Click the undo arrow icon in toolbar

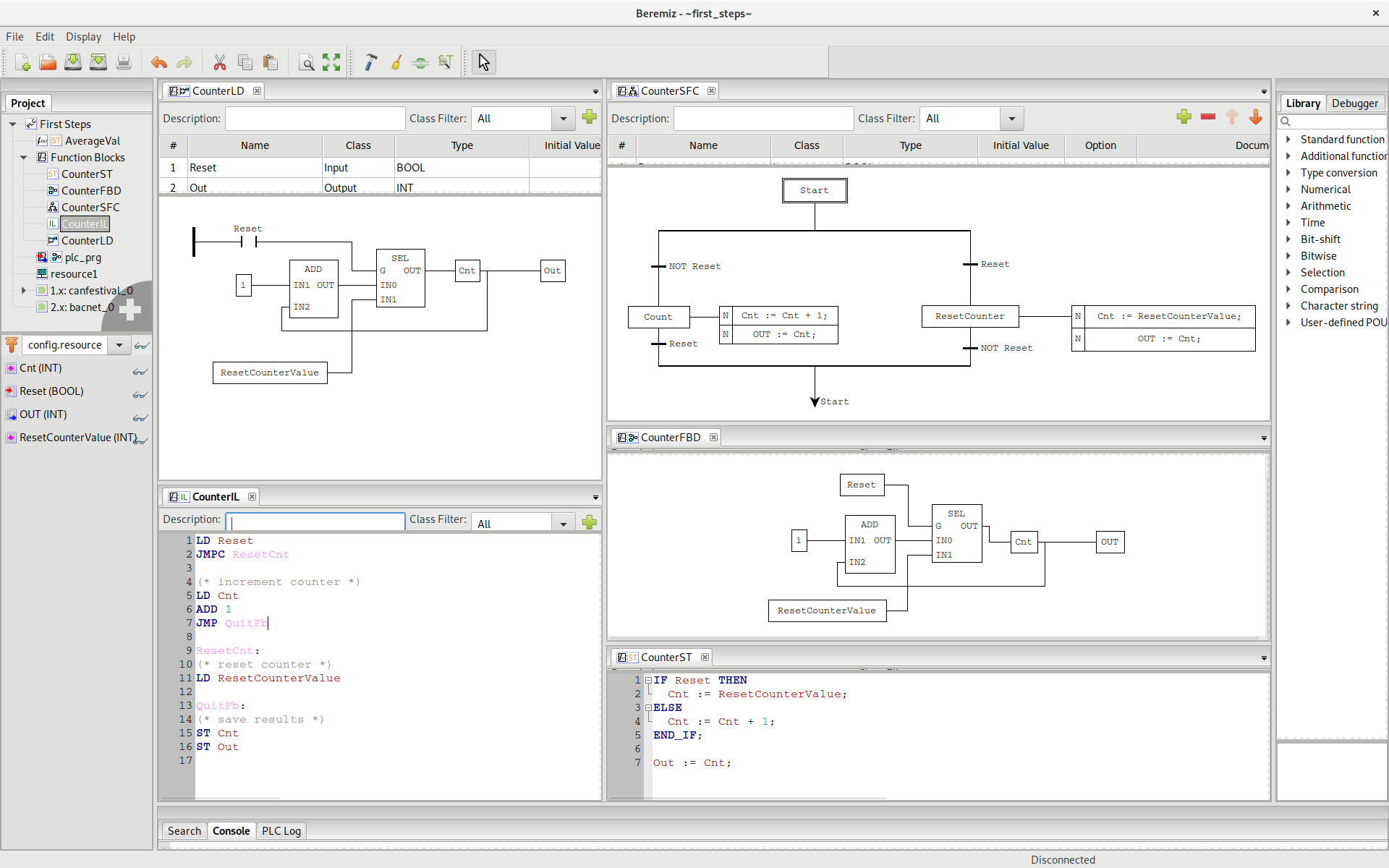click(158, 62)
